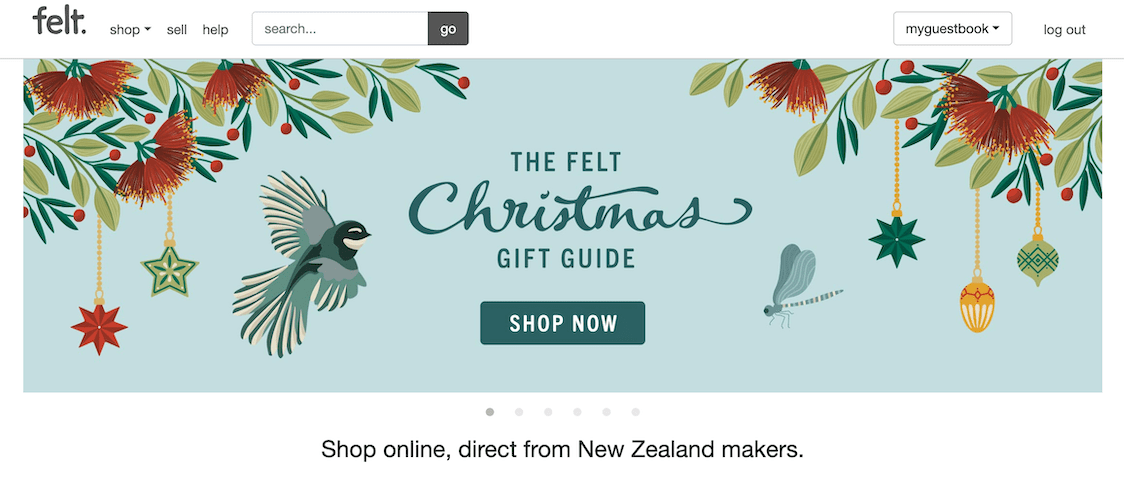Screen dimensions: 1124x477
Task: Jump to the fourth carousel slide dot
Action: 577,411
